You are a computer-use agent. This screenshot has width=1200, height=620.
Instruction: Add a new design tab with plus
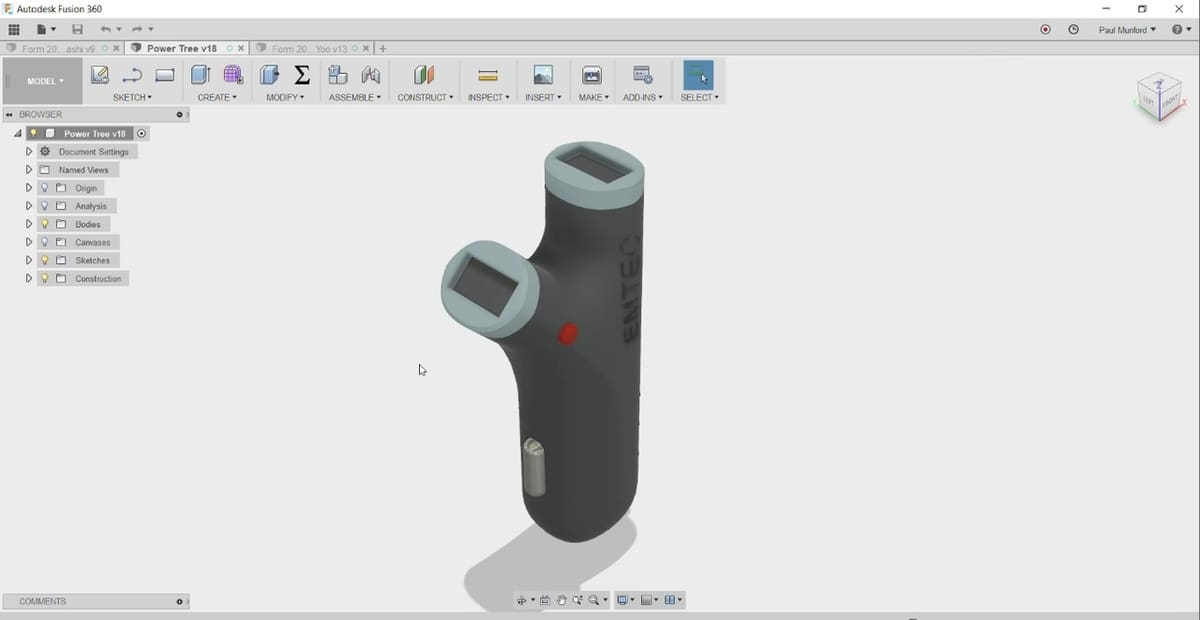pyautogui.click(x=383, y=48)
